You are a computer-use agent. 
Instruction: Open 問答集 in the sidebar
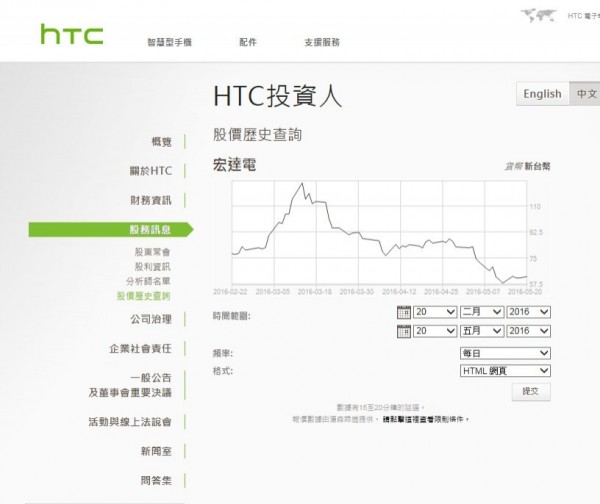[156, 480]
